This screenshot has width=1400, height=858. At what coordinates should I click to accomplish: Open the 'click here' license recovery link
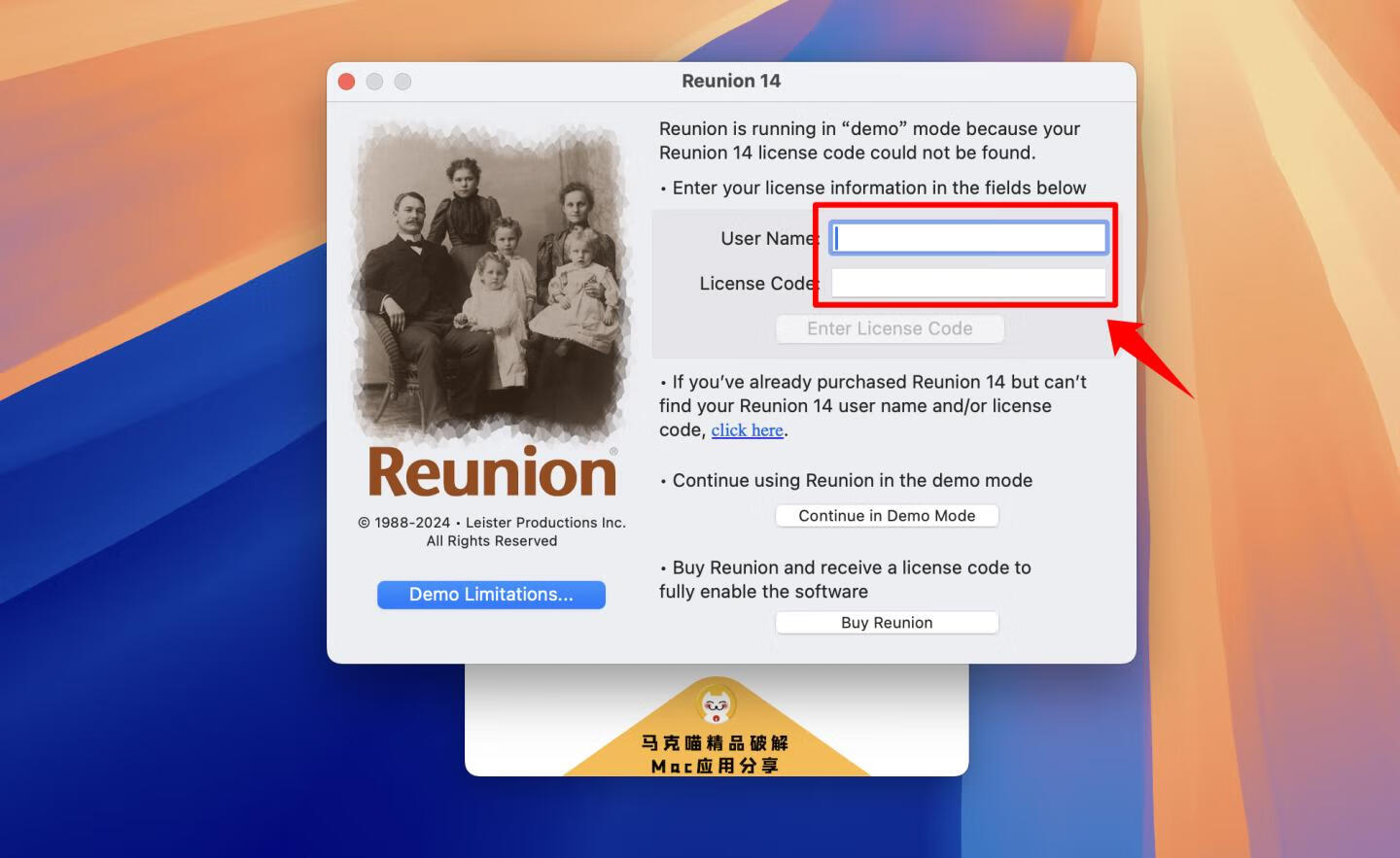click(747, 430)
